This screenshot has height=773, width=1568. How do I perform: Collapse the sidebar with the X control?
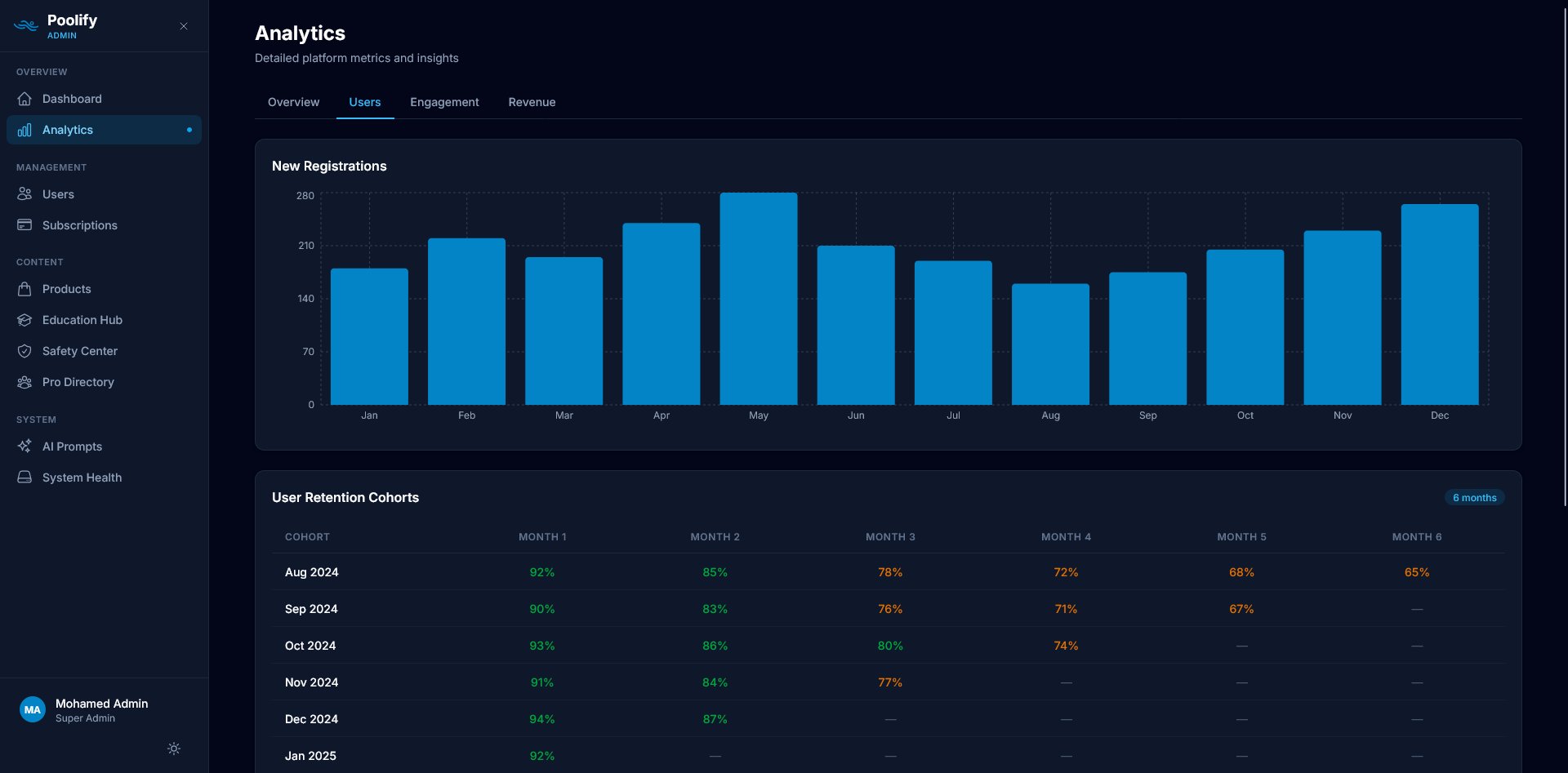coord(183,25)
